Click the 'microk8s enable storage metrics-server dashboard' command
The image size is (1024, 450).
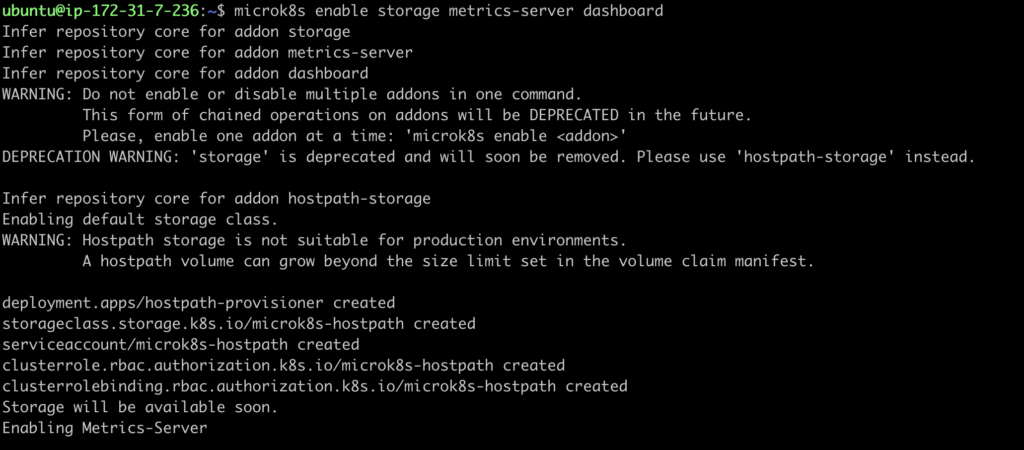pos(449,11)
